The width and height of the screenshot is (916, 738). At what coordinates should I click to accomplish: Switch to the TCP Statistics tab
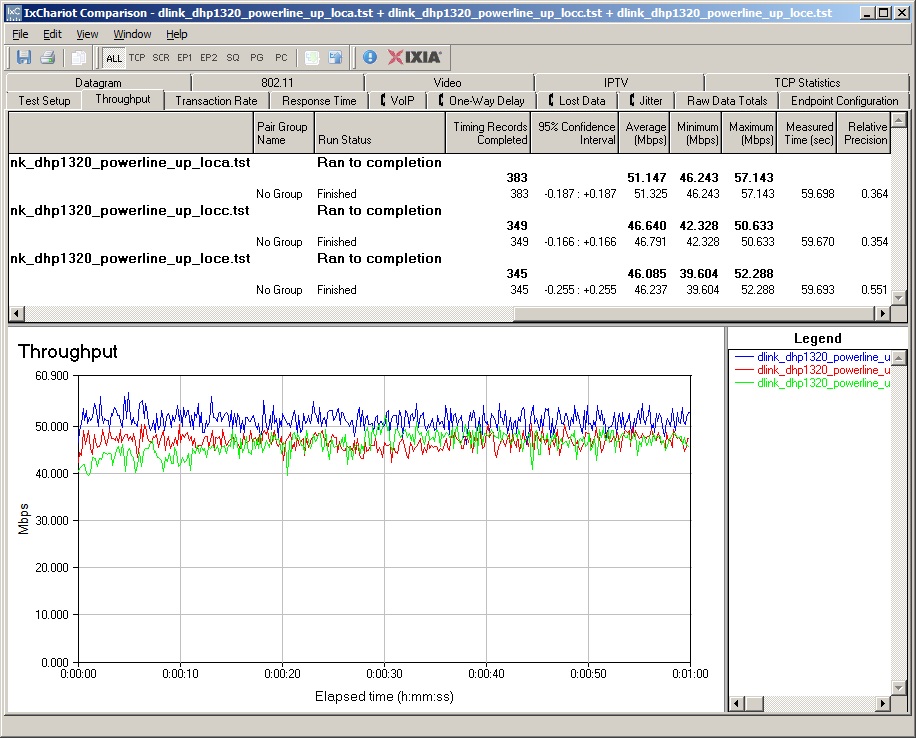[807, 82]
